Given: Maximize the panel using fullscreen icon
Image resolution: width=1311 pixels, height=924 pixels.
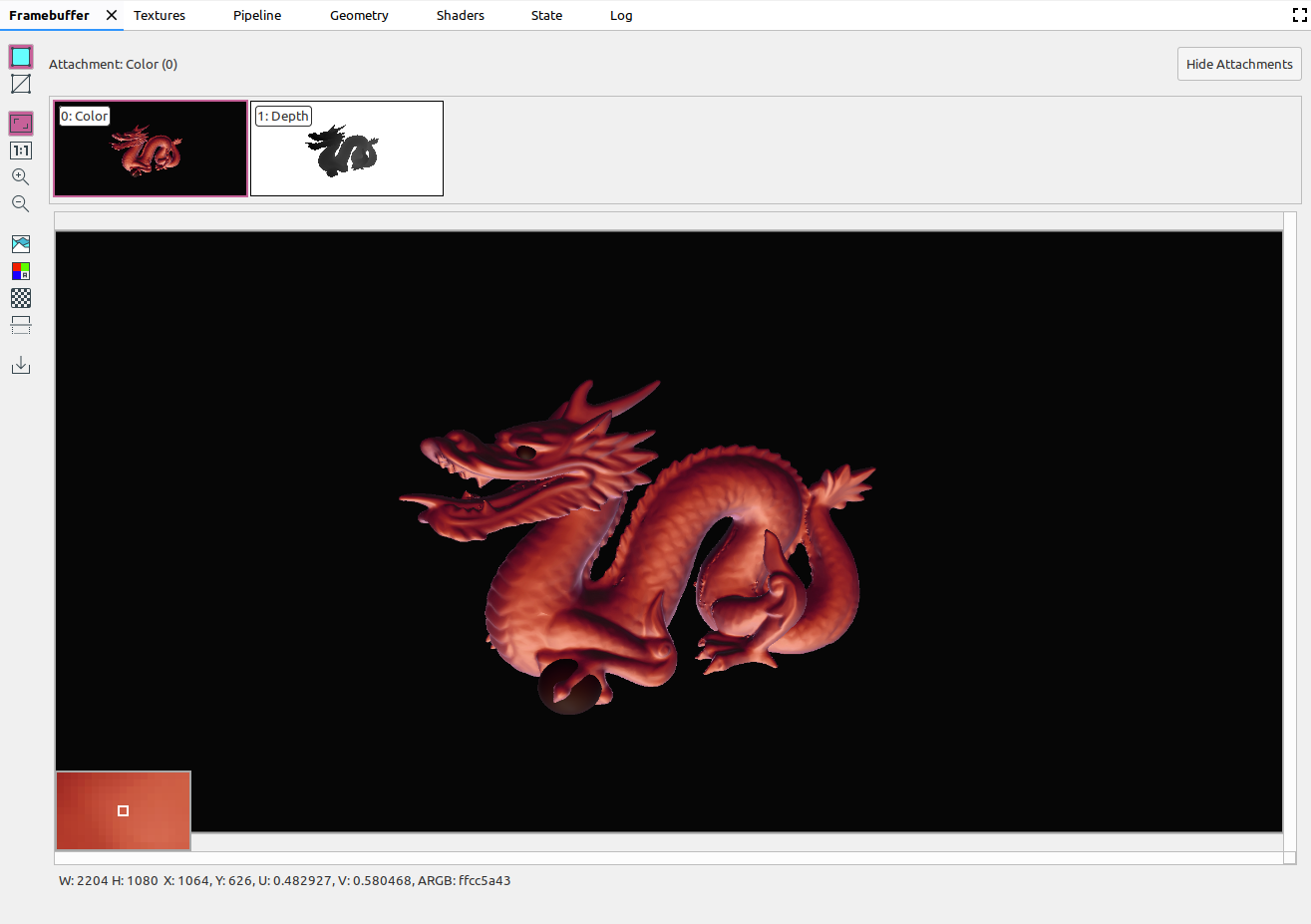Looking at the screenshot, I should pyautogui.click(x=1299, y=15).
